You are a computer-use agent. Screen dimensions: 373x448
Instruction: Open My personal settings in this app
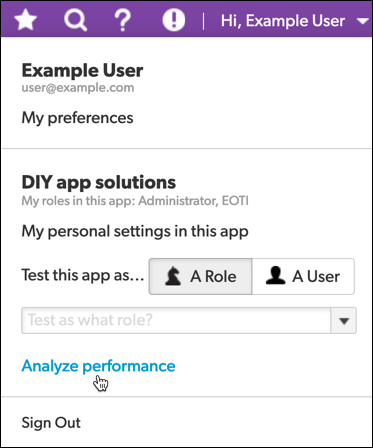(x=135, y=231)
